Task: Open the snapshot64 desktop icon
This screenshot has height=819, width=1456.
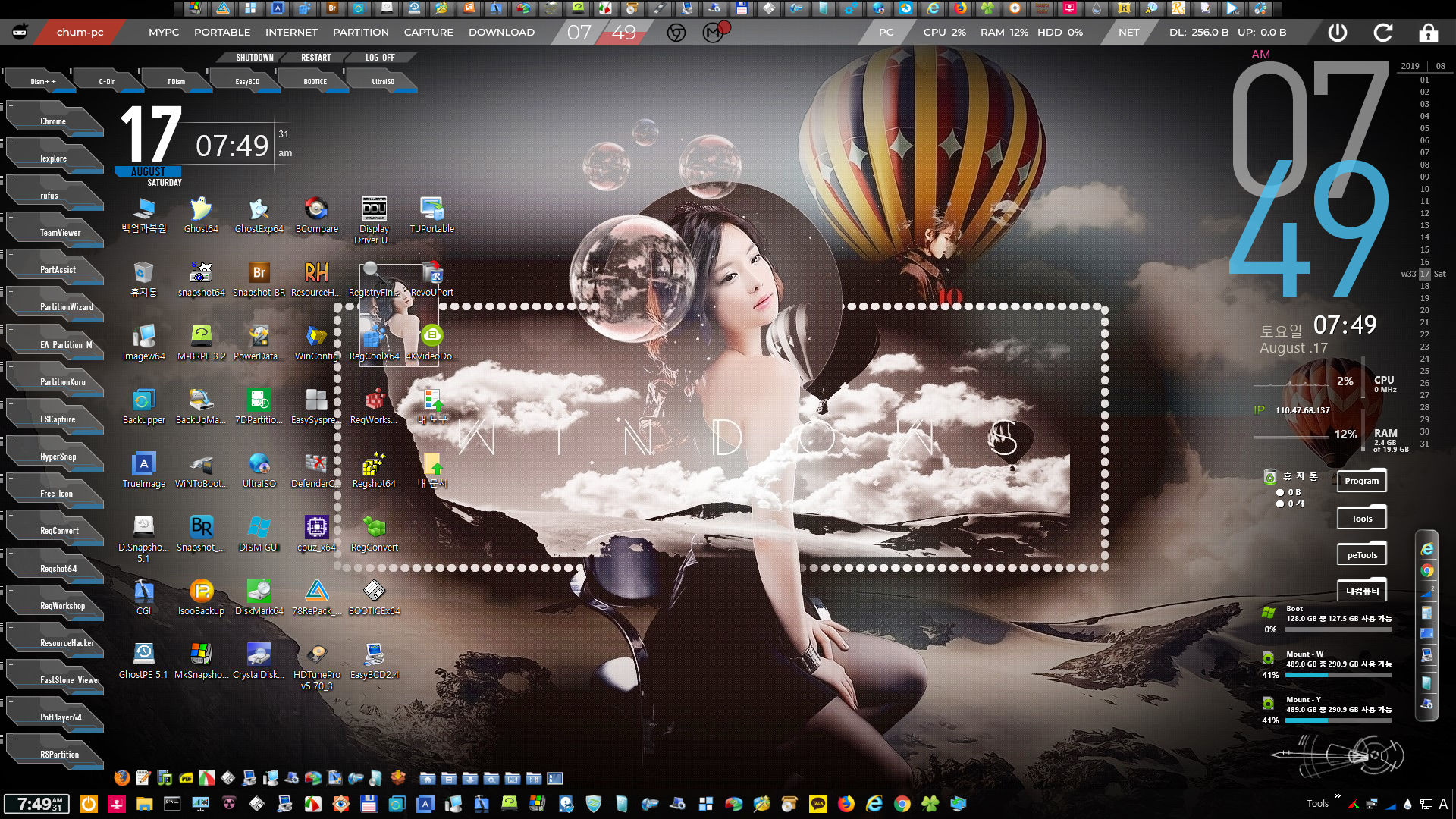Action: (201, 279)
